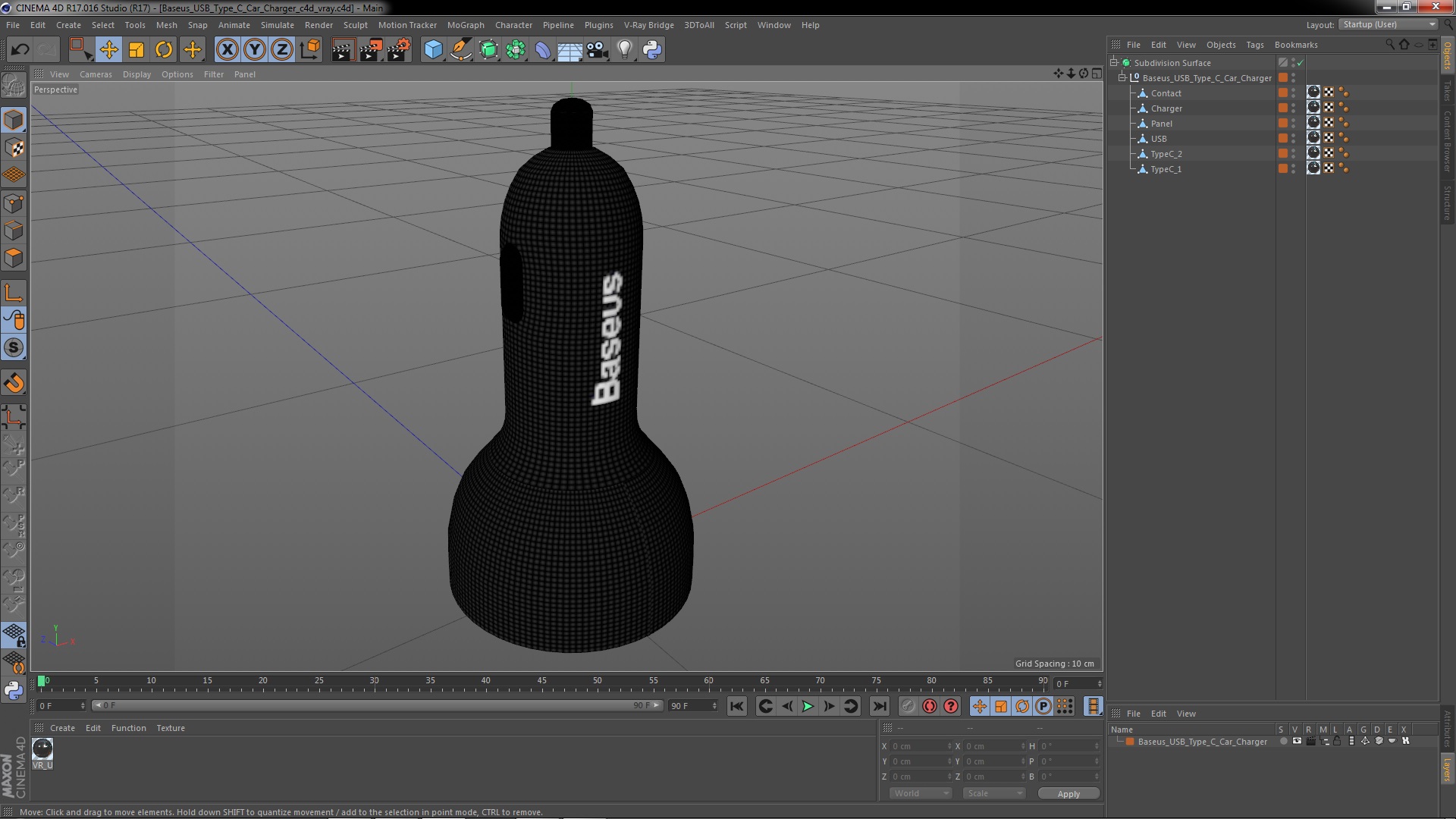Add a Camera object

pos(598,50)
